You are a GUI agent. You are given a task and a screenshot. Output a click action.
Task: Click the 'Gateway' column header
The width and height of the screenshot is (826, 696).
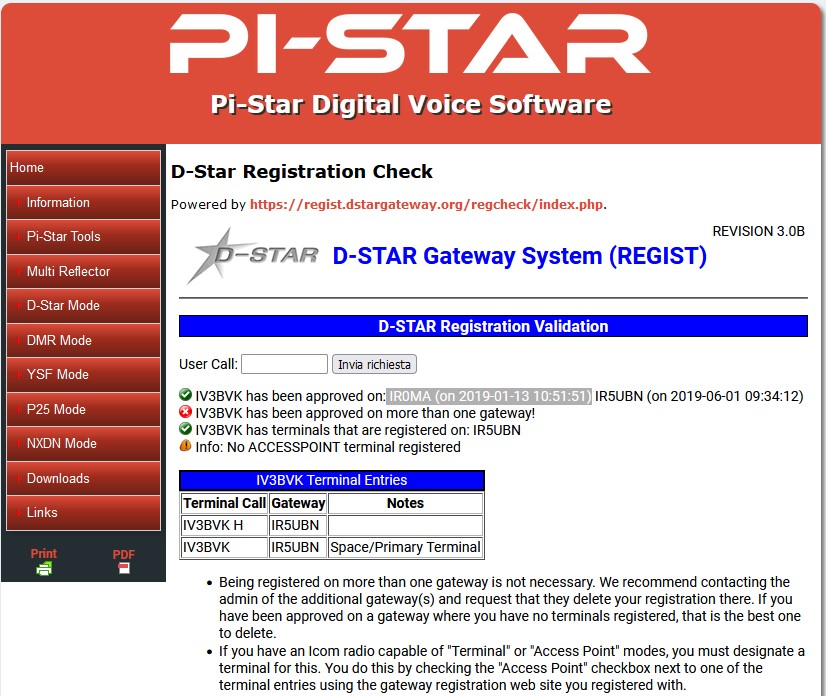(x=298, y=503)
